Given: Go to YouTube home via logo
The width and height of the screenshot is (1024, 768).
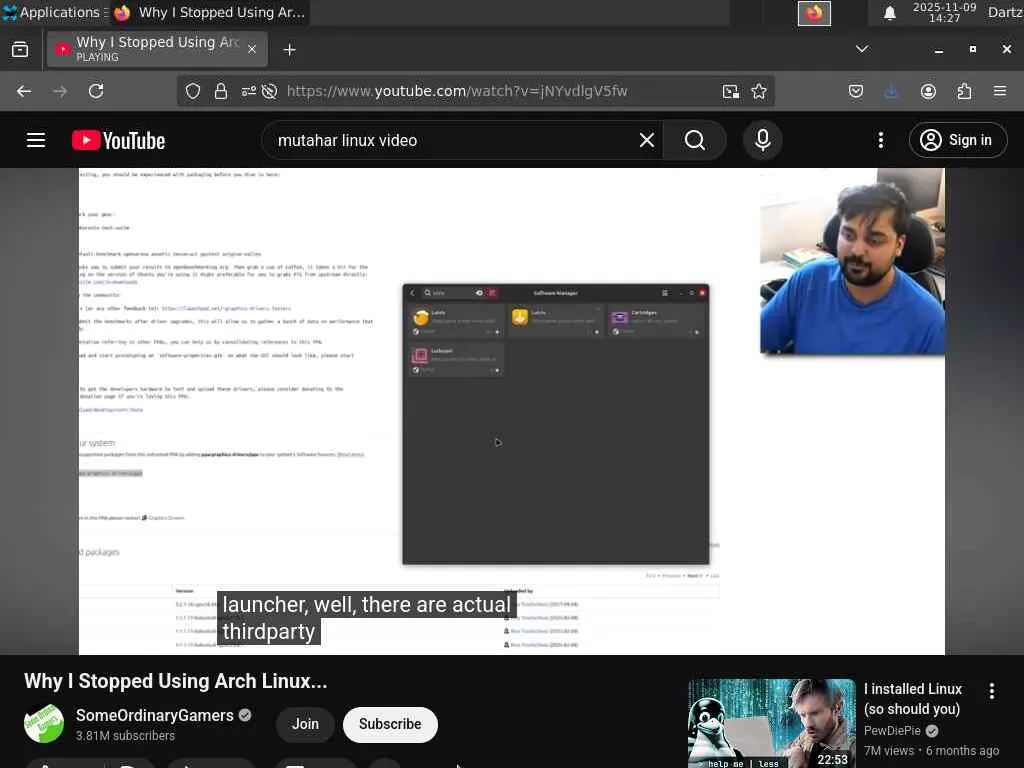Looking at the screenshot, I should click(119, 140).
